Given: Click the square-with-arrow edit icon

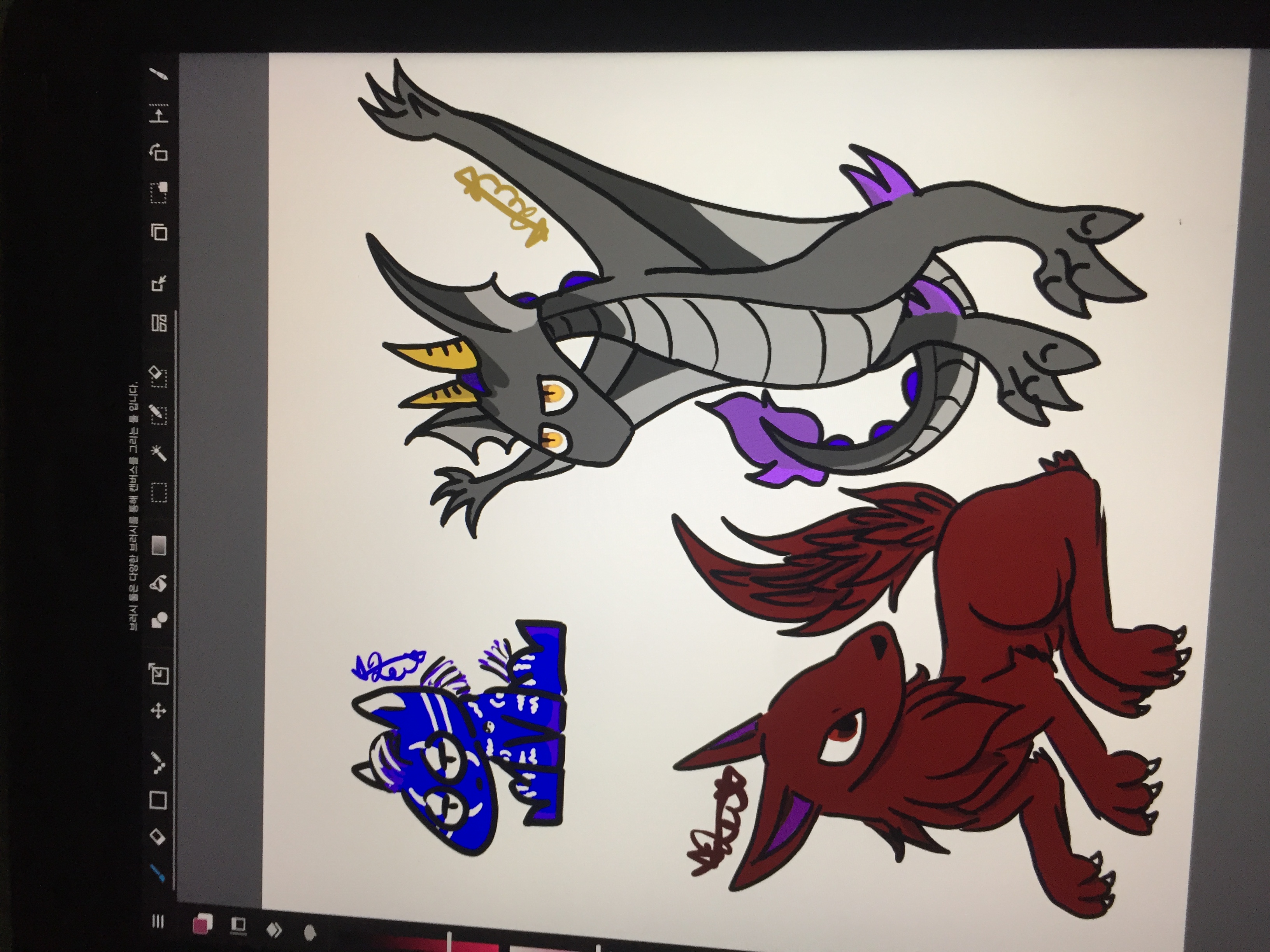Looking at the screenshot, I should (159, 284).
